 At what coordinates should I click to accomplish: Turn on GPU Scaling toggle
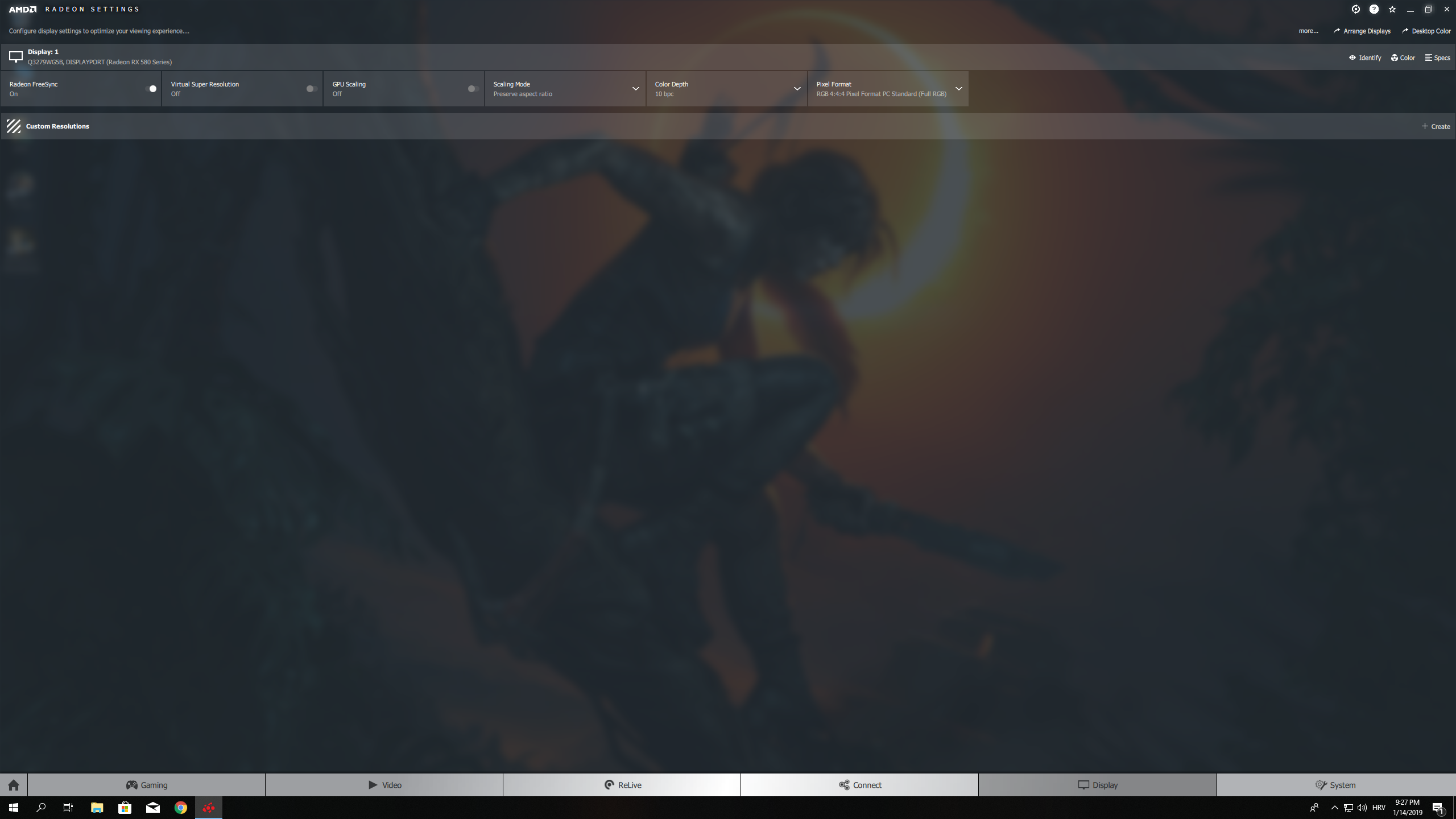click(473, 89)
